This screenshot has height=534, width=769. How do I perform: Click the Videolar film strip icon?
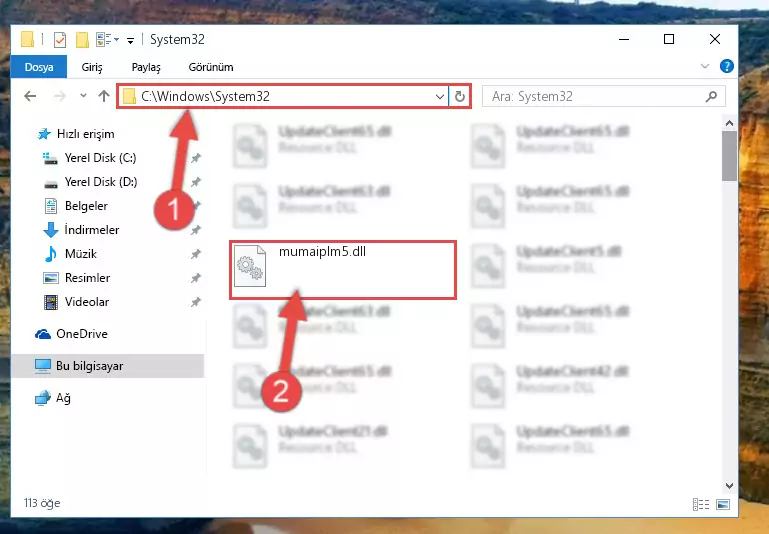coord(51,302)
